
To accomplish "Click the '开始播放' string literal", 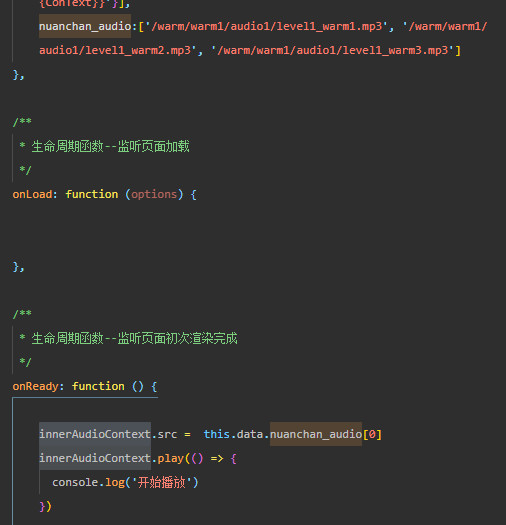I will (162, 482).
